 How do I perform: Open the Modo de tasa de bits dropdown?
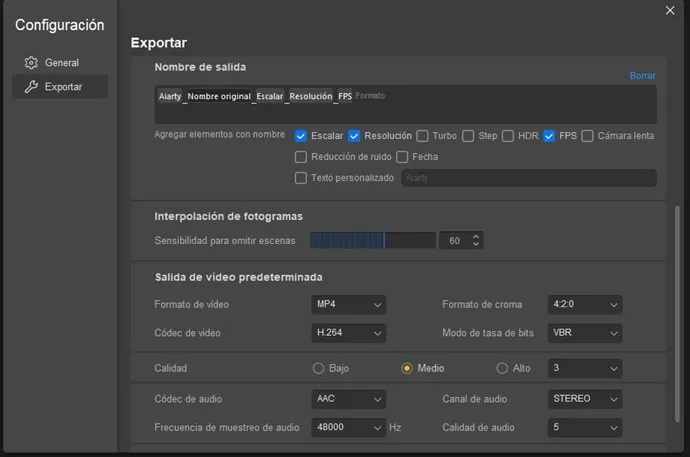(585, 333)
